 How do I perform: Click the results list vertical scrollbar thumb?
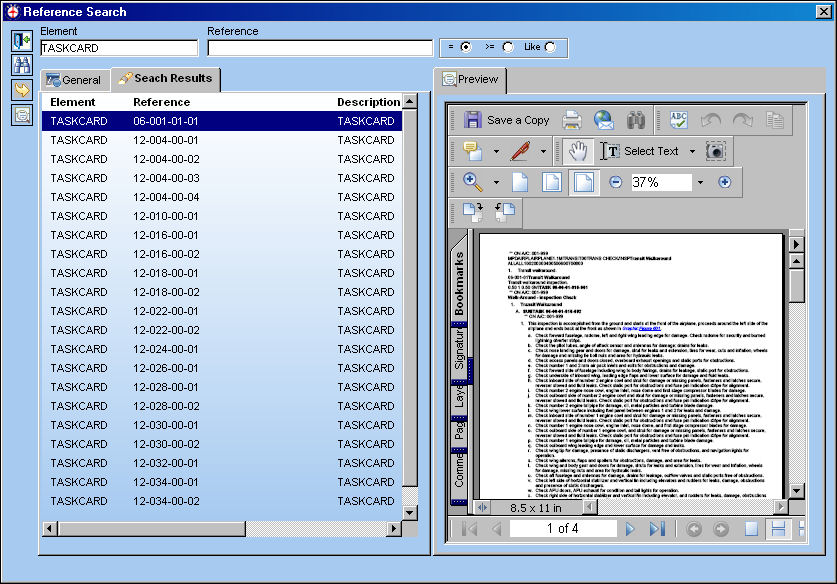pos(410,298)
